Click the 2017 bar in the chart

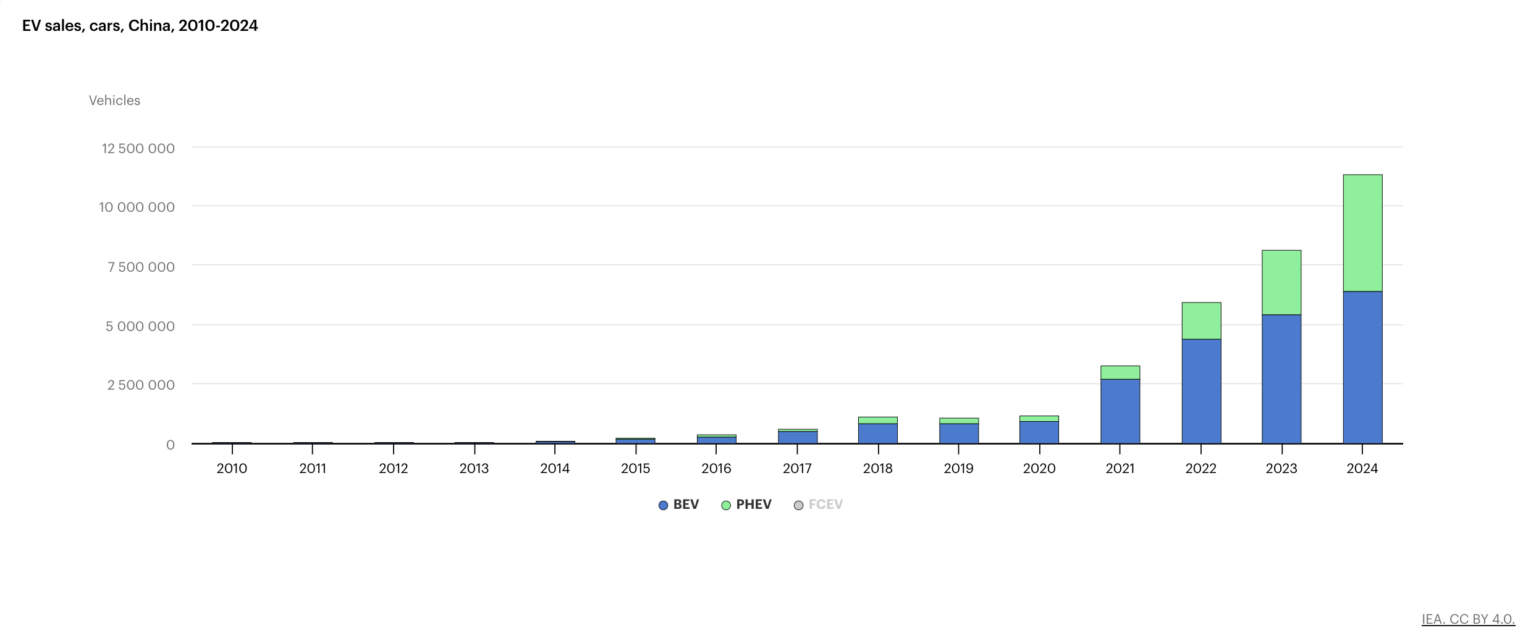(797, 437)
